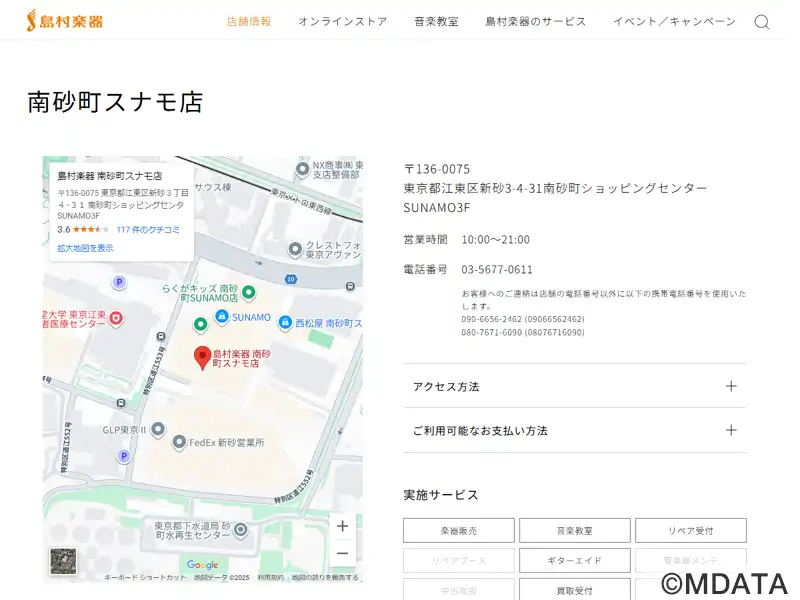Open 117 件のクチコミ reviews link
Image resolution: width=800 pixels, height=600 pixels.
(x=148, y=230)
